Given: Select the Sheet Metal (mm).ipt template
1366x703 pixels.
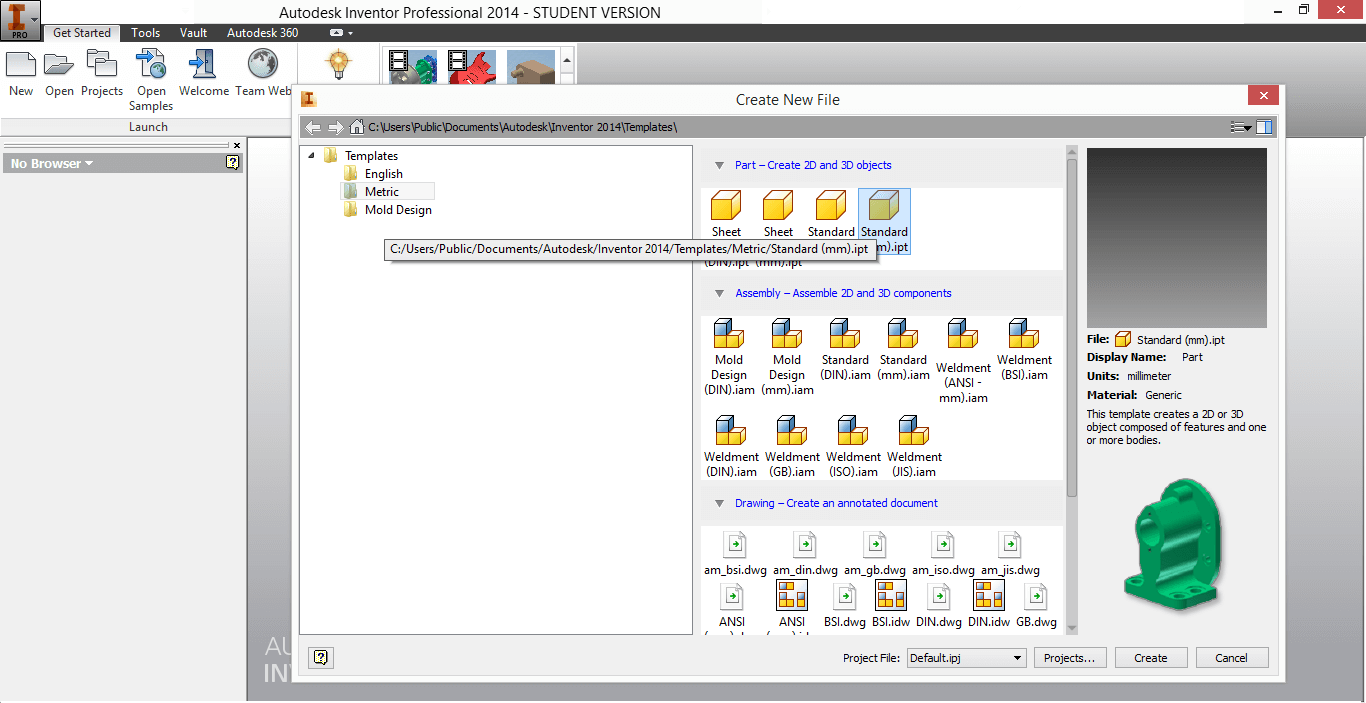Looking at the screenshot, I should coord(778,226).
